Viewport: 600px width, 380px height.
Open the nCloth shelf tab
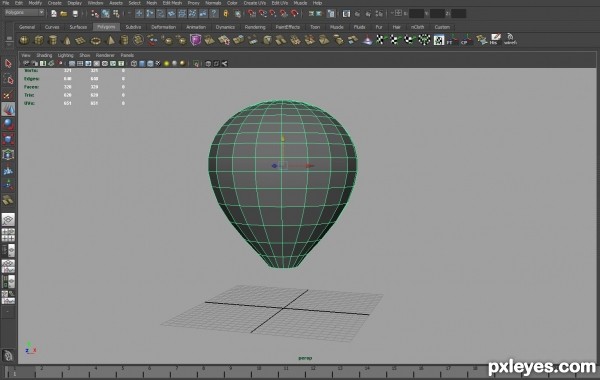pyautogui.click(x=417, y=27)
